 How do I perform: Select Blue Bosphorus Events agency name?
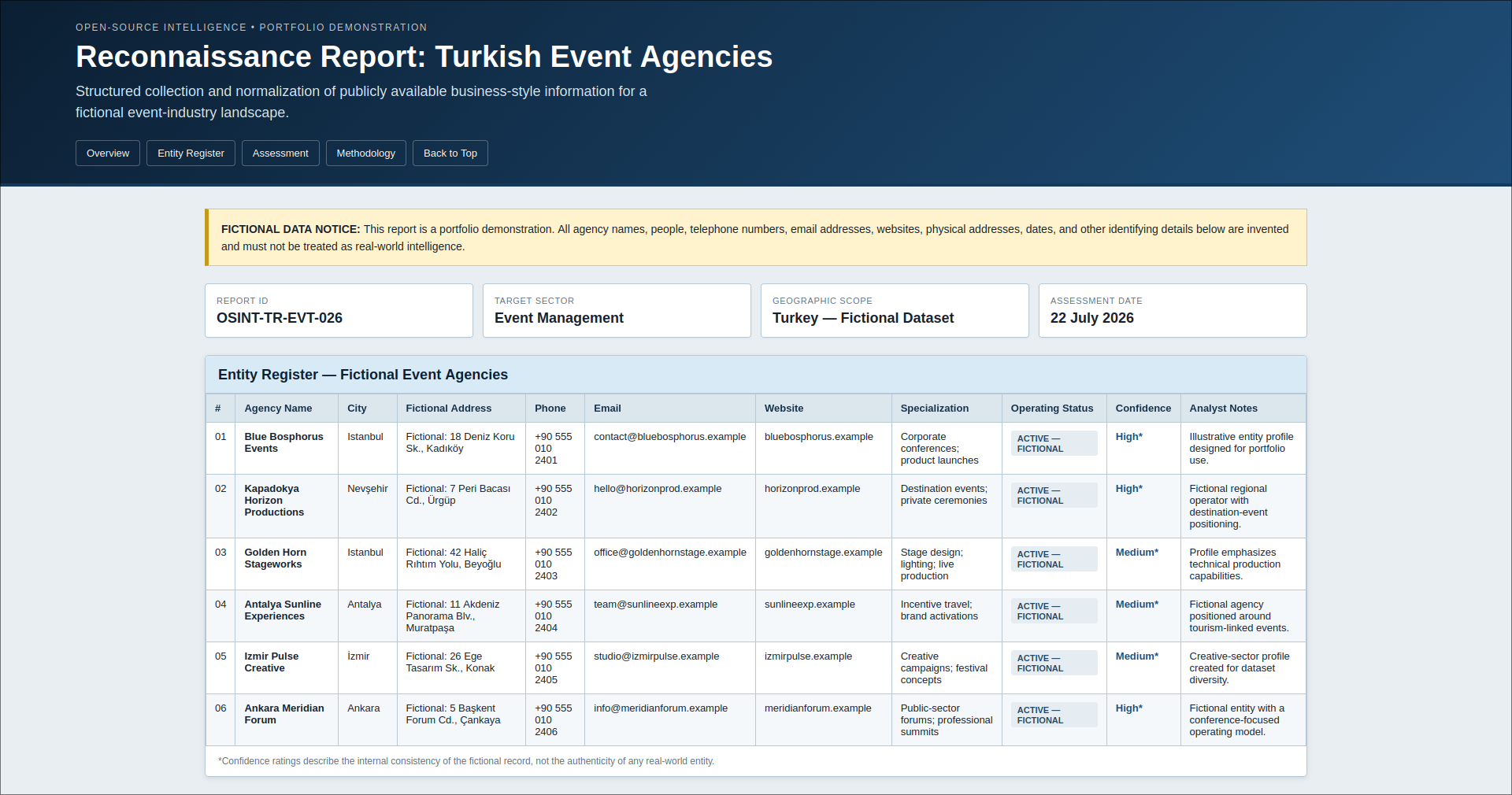tap(283, 442)
